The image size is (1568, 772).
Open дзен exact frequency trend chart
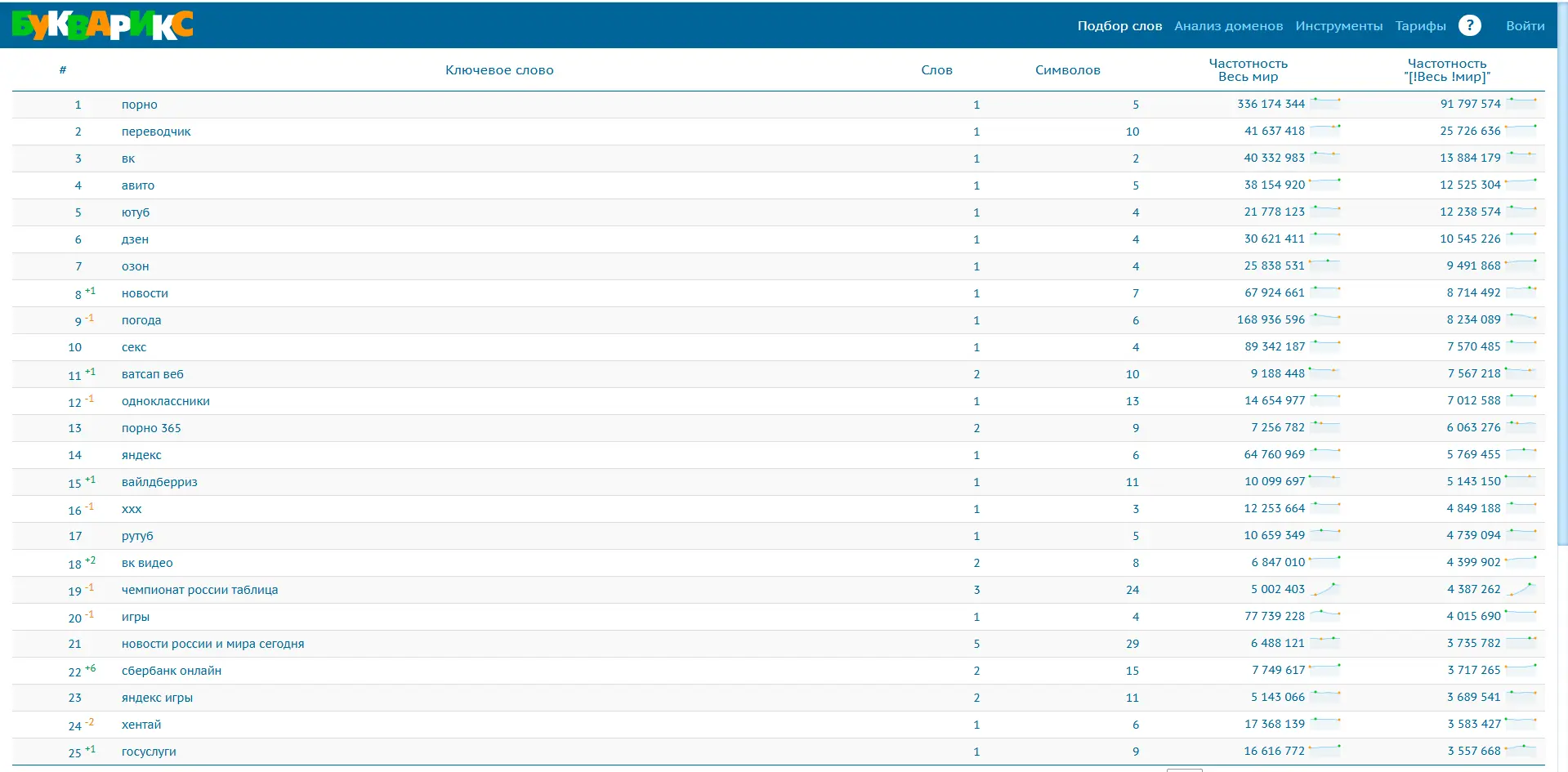(x=1521, y=239)
